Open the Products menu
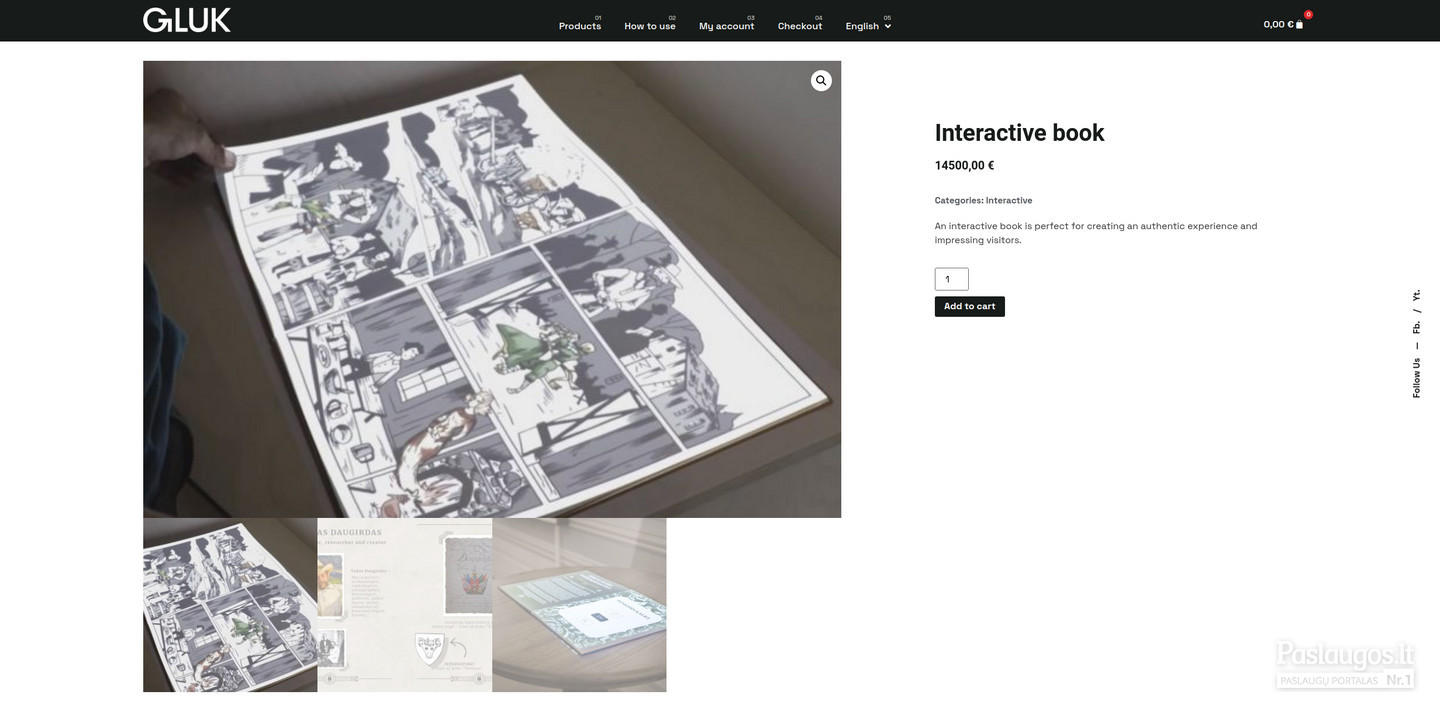Screen dimensions: 1440x712 coord(580,26)
